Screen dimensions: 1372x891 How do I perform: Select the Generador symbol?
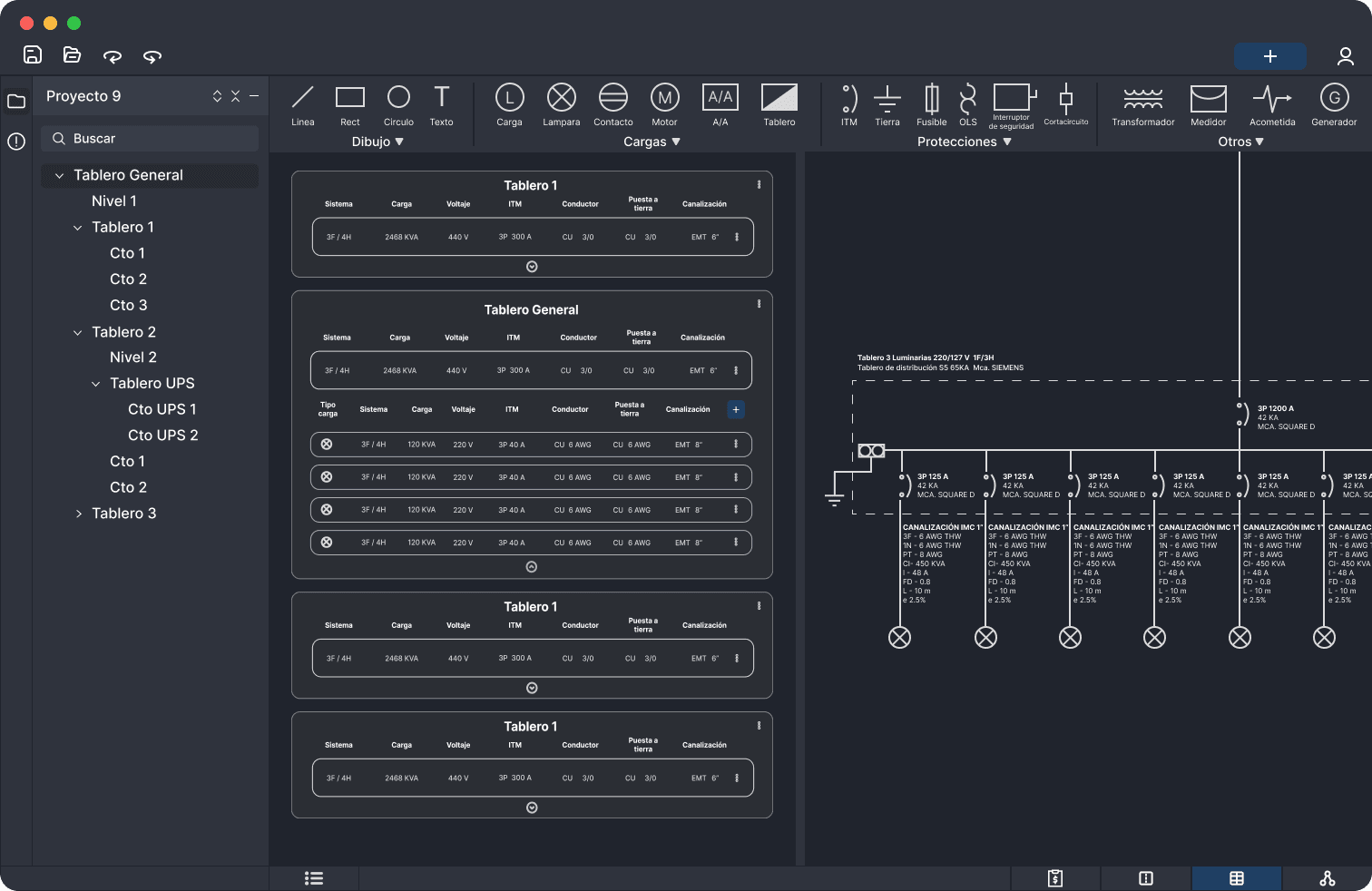(x=1334, y=105)
